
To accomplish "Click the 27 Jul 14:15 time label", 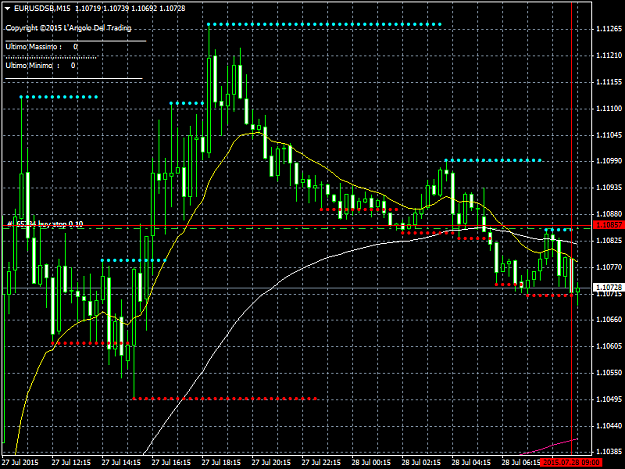I will (x=121, y=463).
